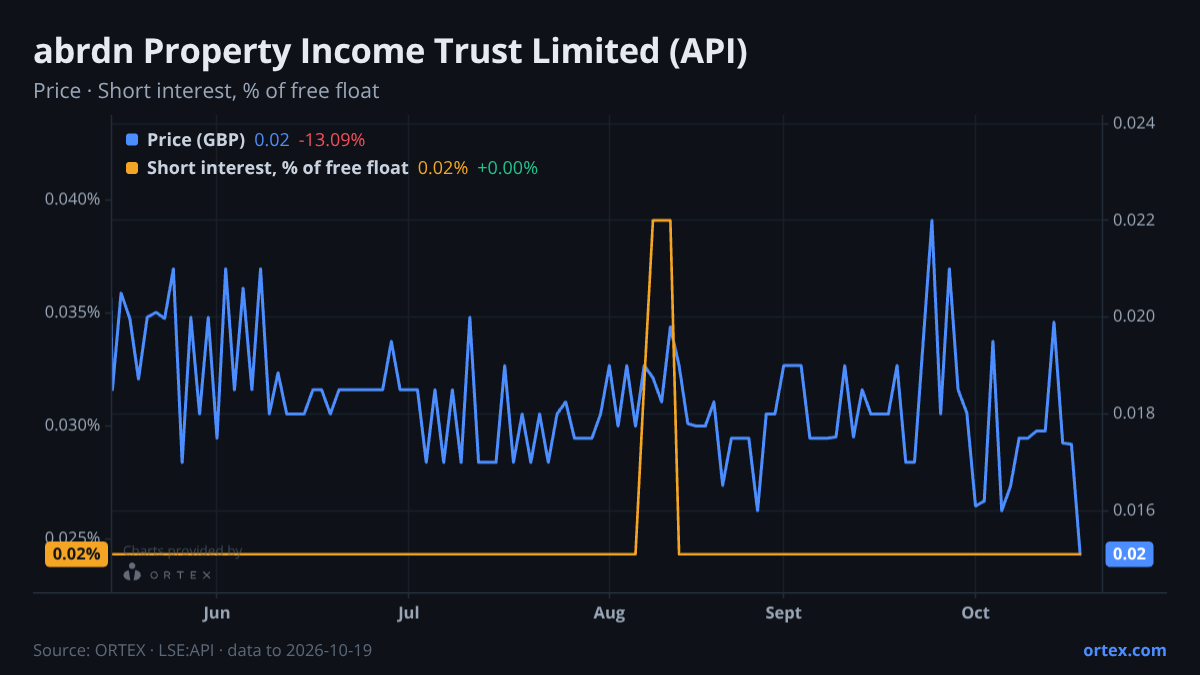Click the blue Price legend color marker
The image size is (1200, 675).
[132, 140]
